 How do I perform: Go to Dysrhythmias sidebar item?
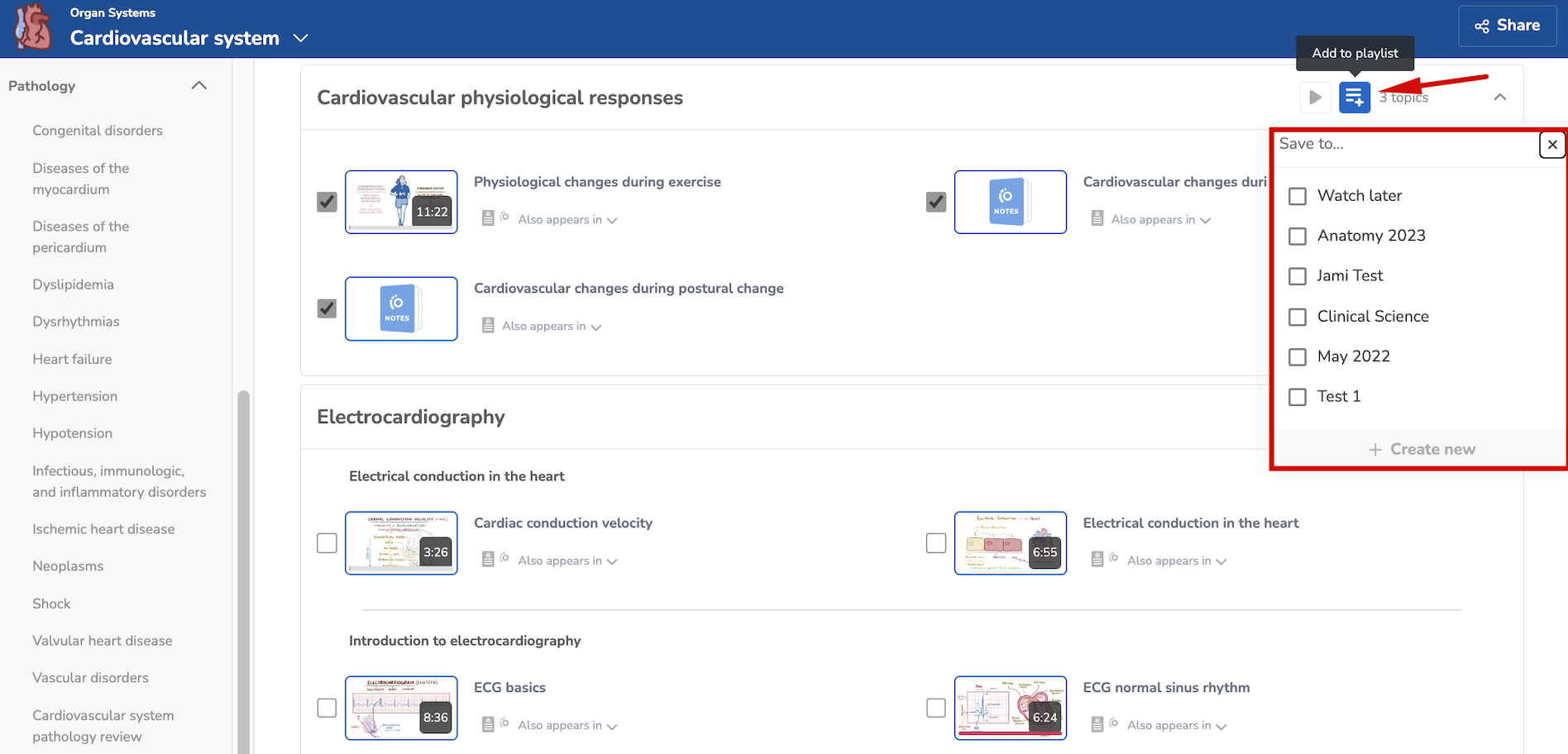pos(76,322)
